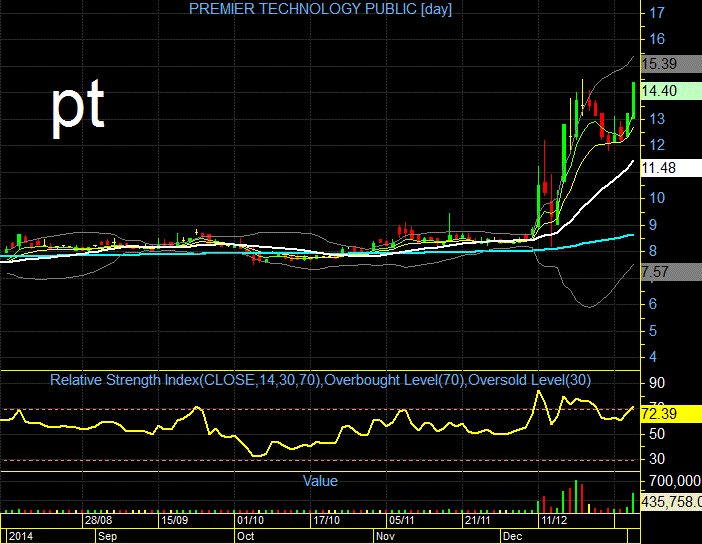Click the latest tall green candlestick
The height and width of the screenshot is (544, 702).
(x=633, y=100)
